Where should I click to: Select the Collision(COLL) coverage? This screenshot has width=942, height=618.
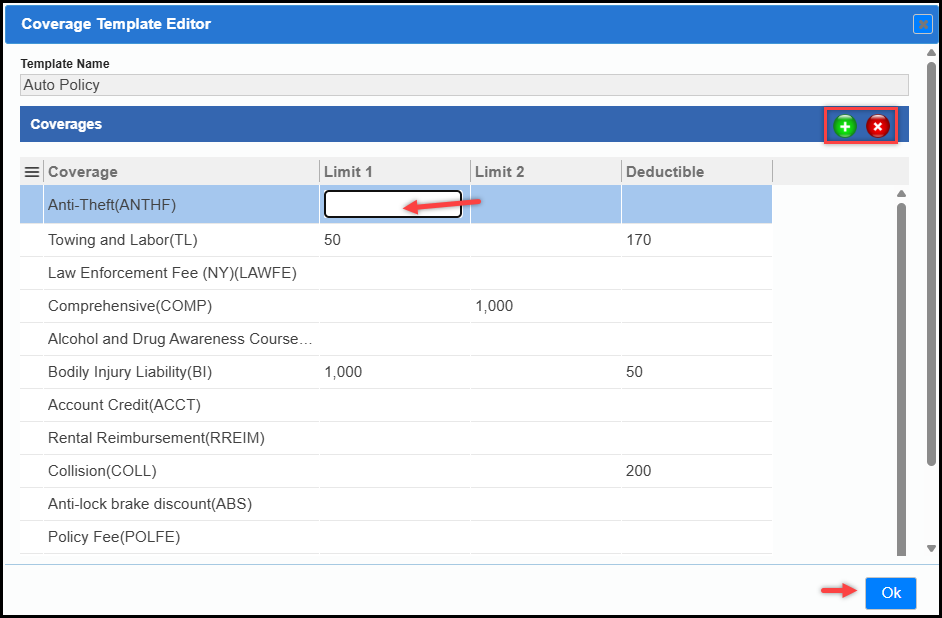(102, 471)
